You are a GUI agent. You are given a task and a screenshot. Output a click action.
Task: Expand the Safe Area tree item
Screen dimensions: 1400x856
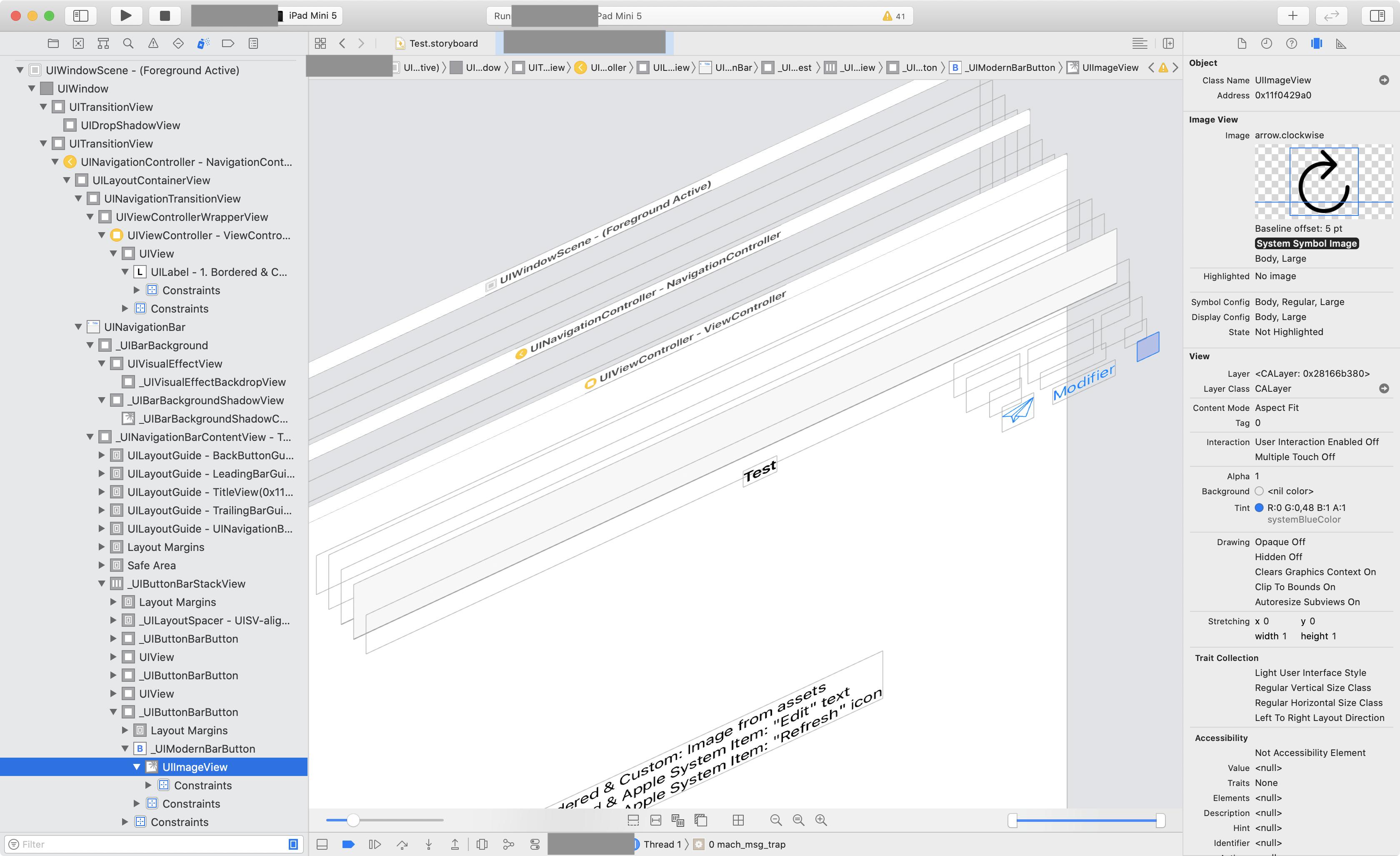click(x=102, y=565)
